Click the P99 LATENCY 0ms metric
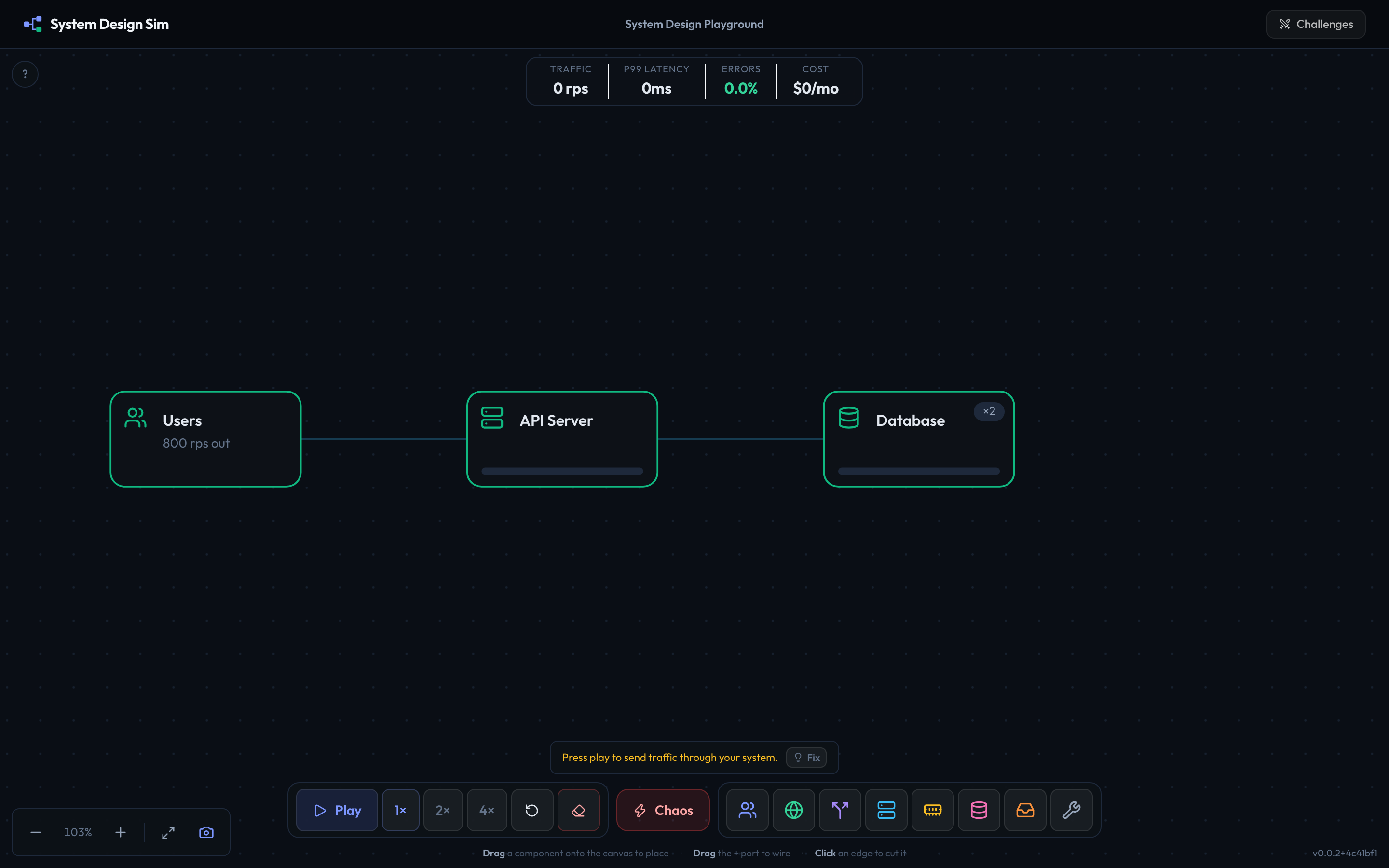Viewport: 1389px width, 868px height. [x=656, y=81]
